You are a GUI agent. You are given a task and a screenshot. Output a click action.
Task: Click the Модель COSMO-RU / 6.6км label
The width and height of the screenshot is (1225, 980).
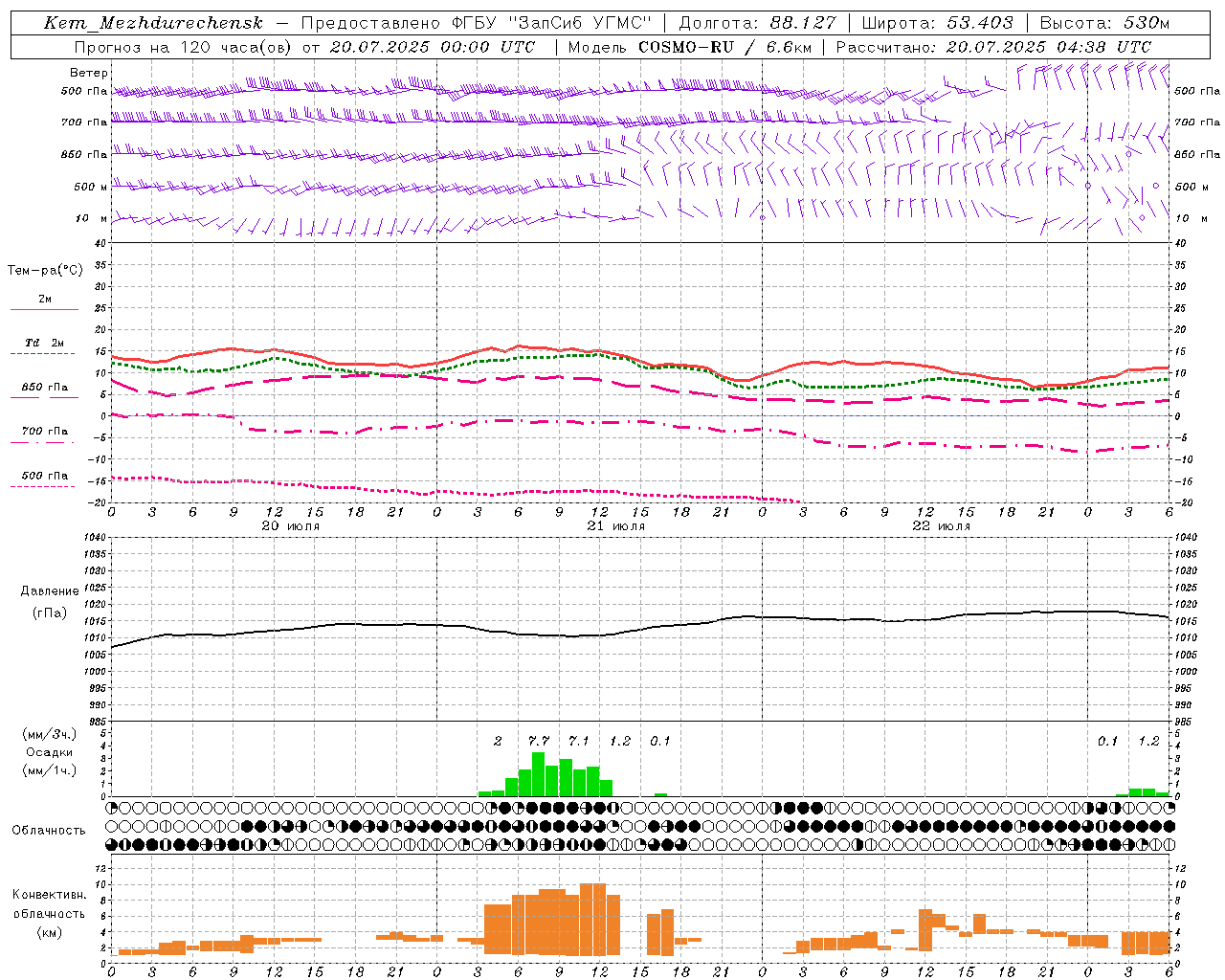[x=690, y=47]
